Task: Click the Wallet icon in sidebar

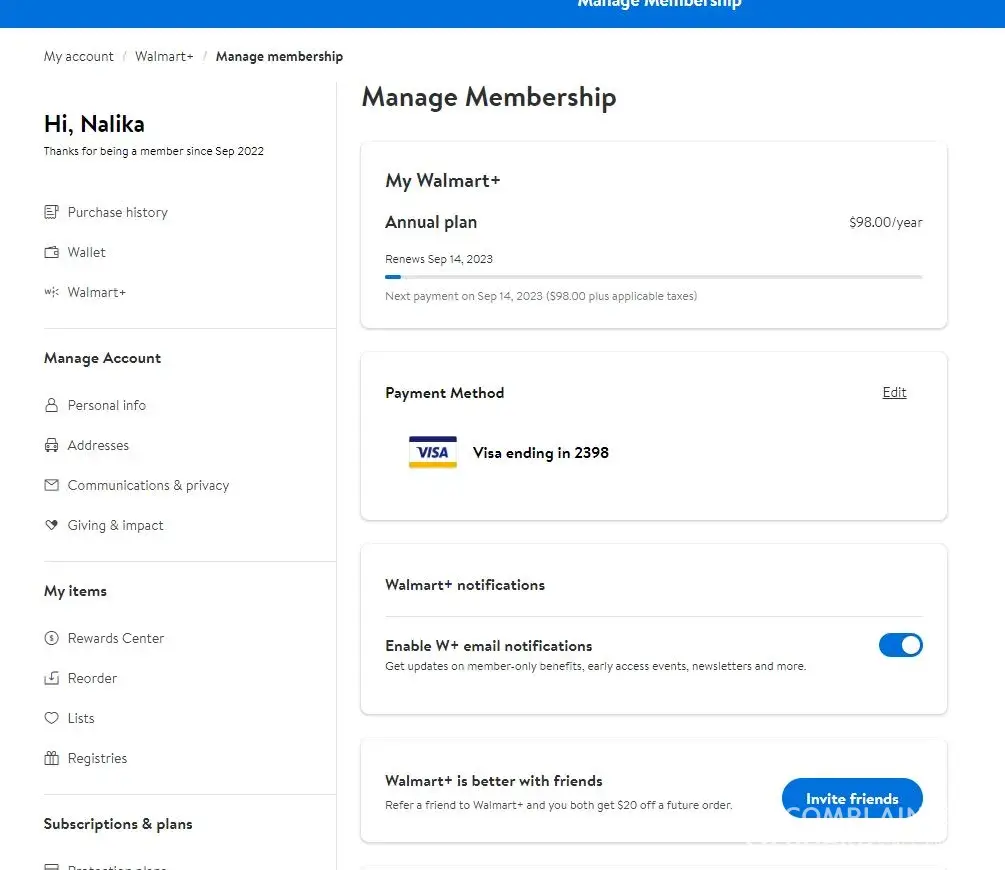Action: [52, 252]
